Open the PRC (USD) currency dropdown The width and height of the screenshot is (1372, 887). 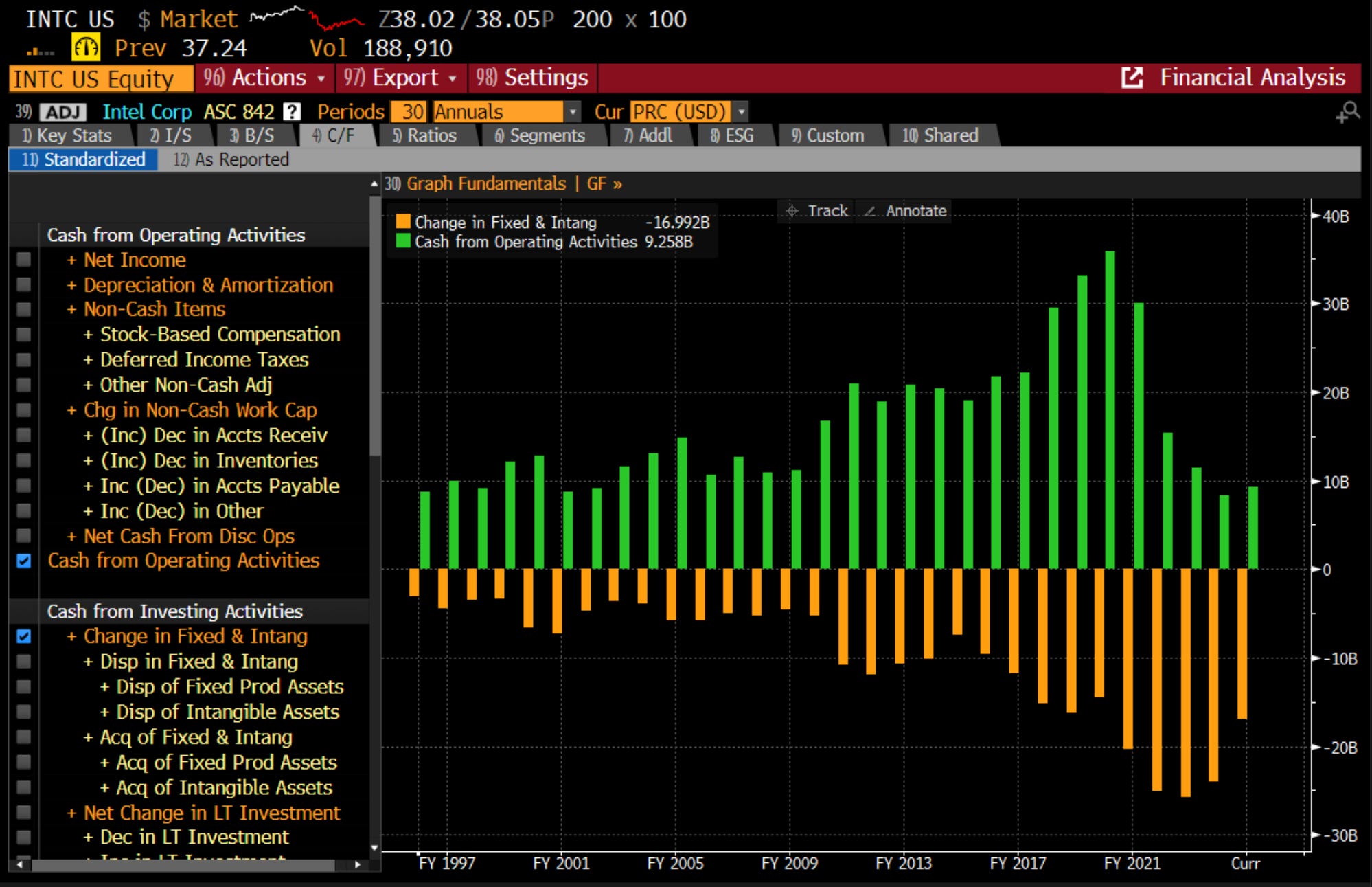741,111
